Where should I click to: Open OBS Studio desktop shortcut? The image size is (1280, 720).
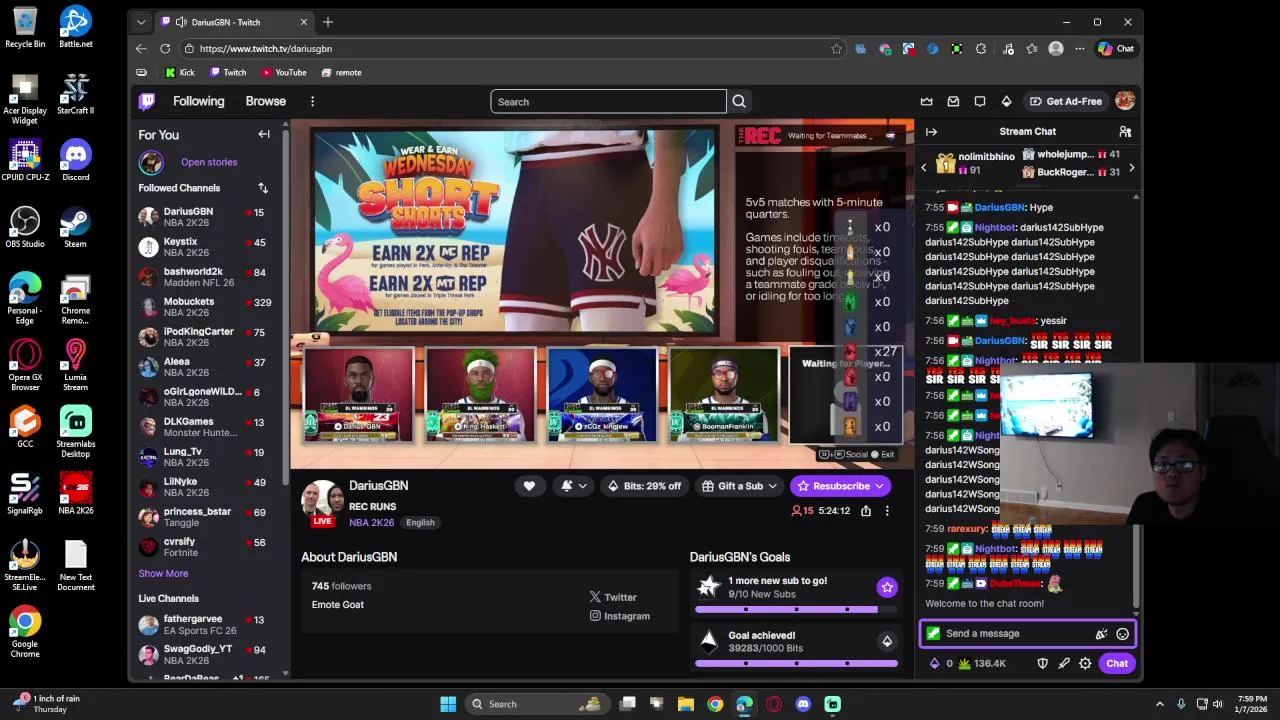[x=25, y=227]
